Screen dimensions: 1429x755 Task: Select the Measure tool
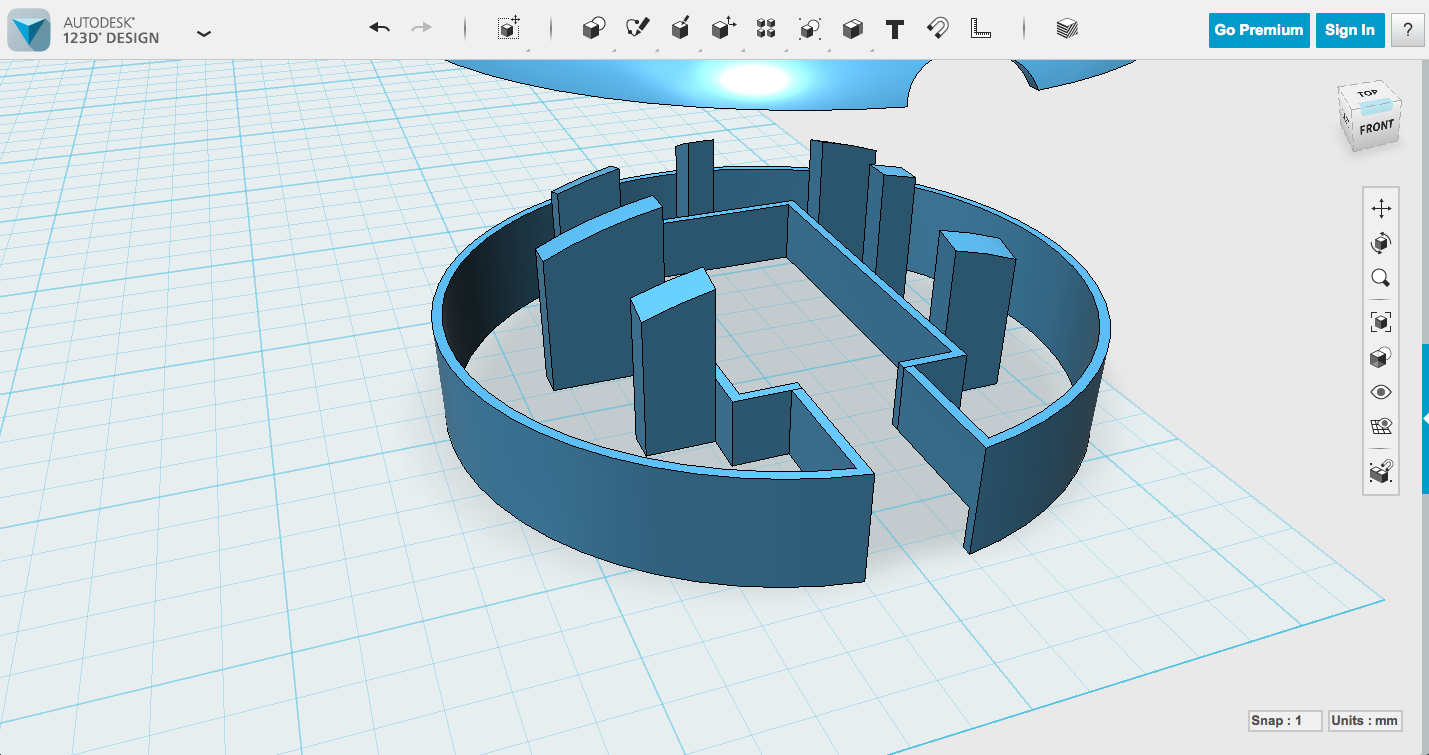click(980, 28)
